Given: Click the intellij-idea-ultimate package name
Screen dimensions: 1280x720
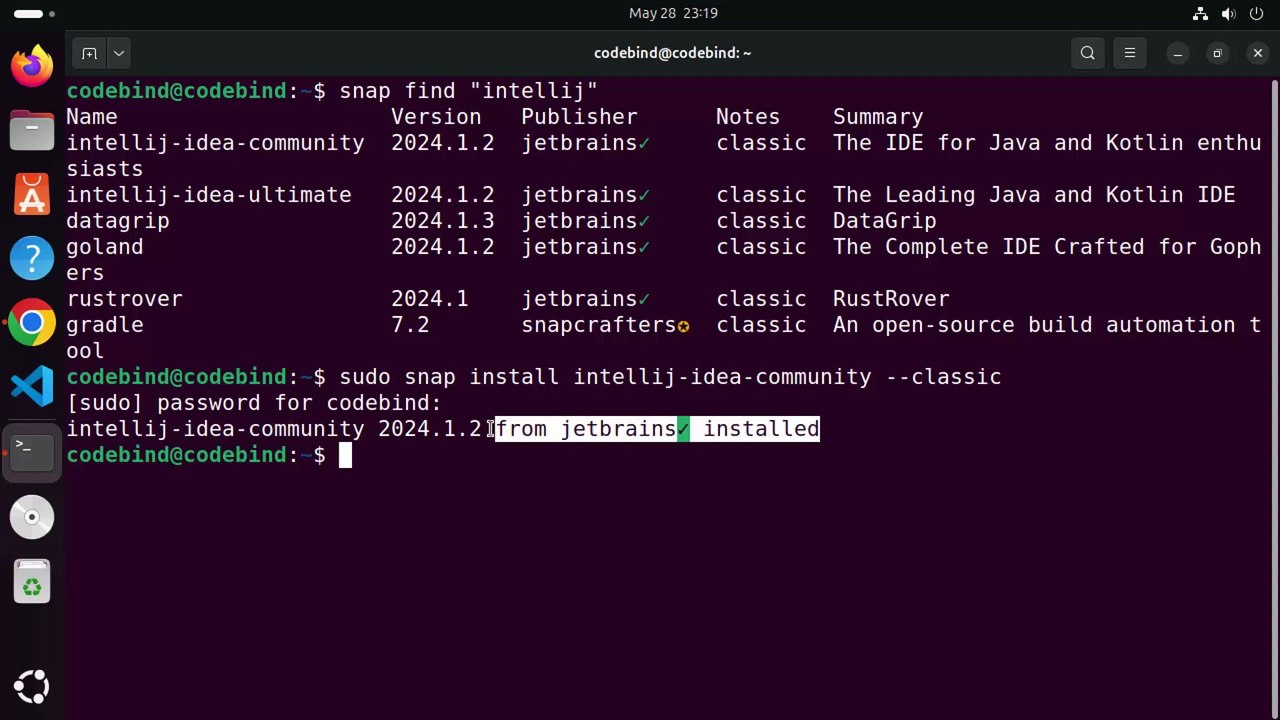Looking at the screenshot, I should [x=209, y=195].
